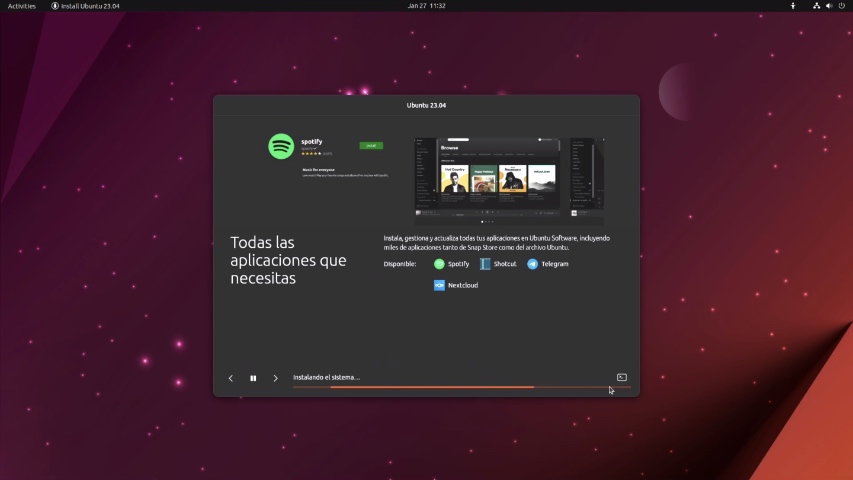This screenshot has width=853, height=480.
Task: Open the Activities overview
Action: 22,6
